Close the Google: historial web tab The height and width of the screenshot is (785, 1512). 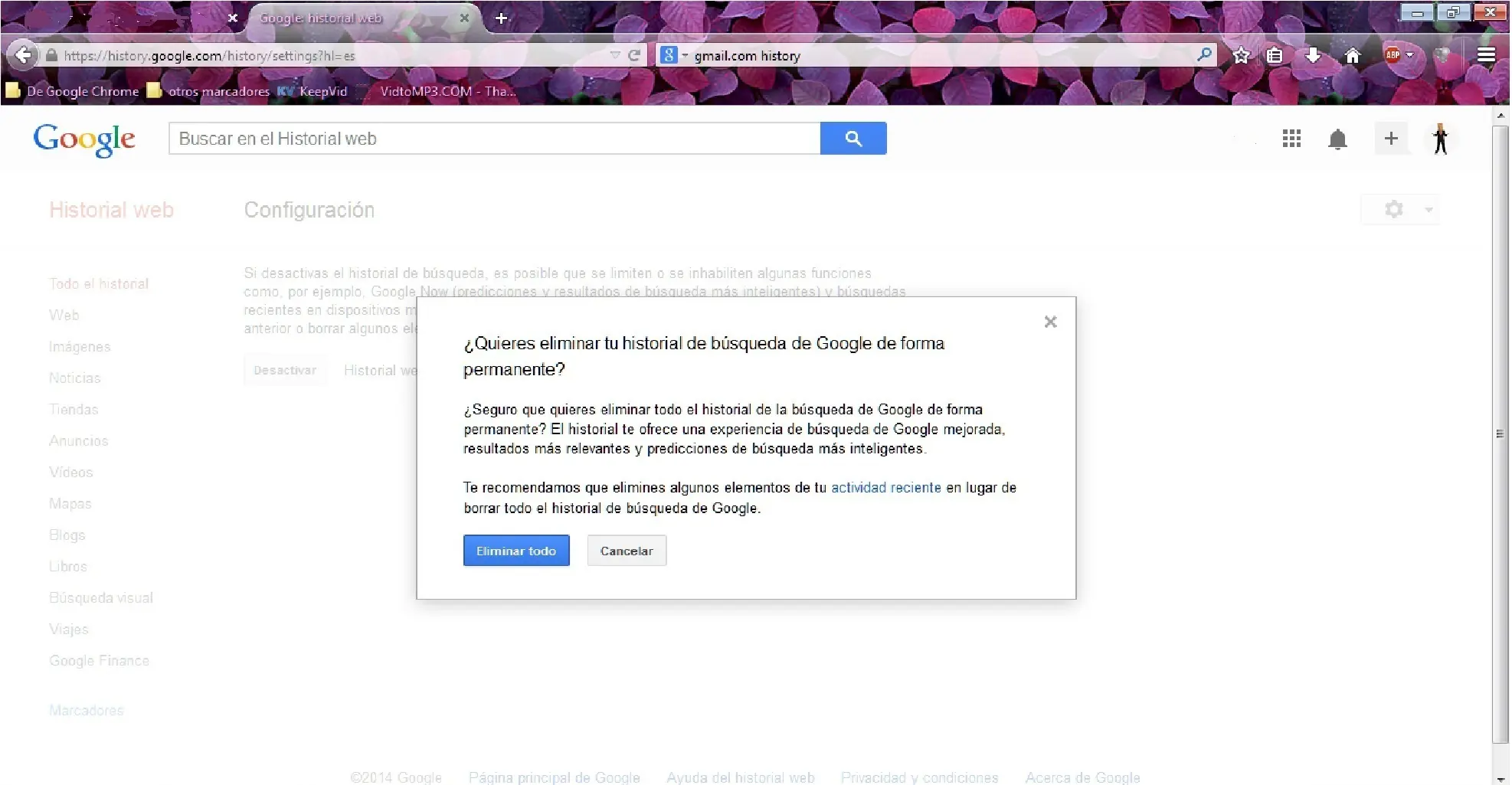pos(464,18)
